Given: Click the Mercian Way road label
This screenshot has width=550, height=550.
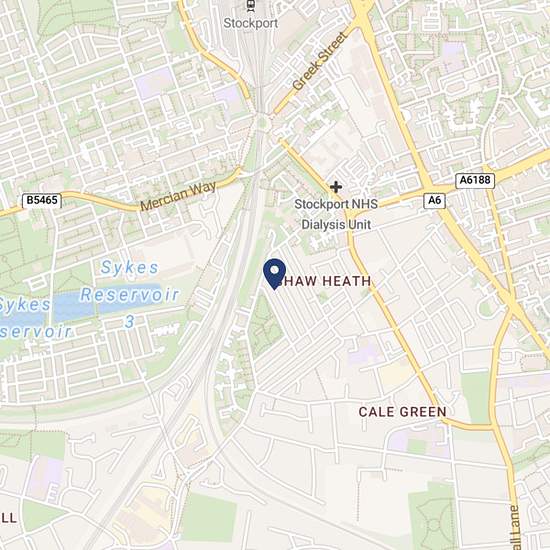Looking at the screenshot, I should (178, 195).
